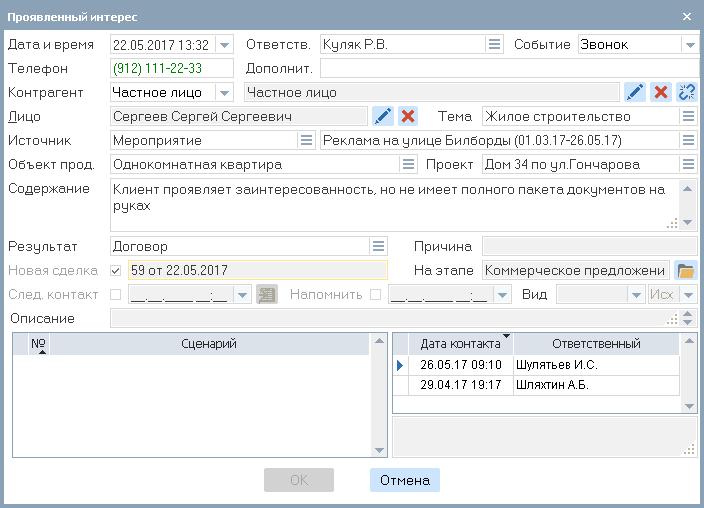Click the Ответственный column header
This screenshot has width=704, height=508.
point(596,343)
